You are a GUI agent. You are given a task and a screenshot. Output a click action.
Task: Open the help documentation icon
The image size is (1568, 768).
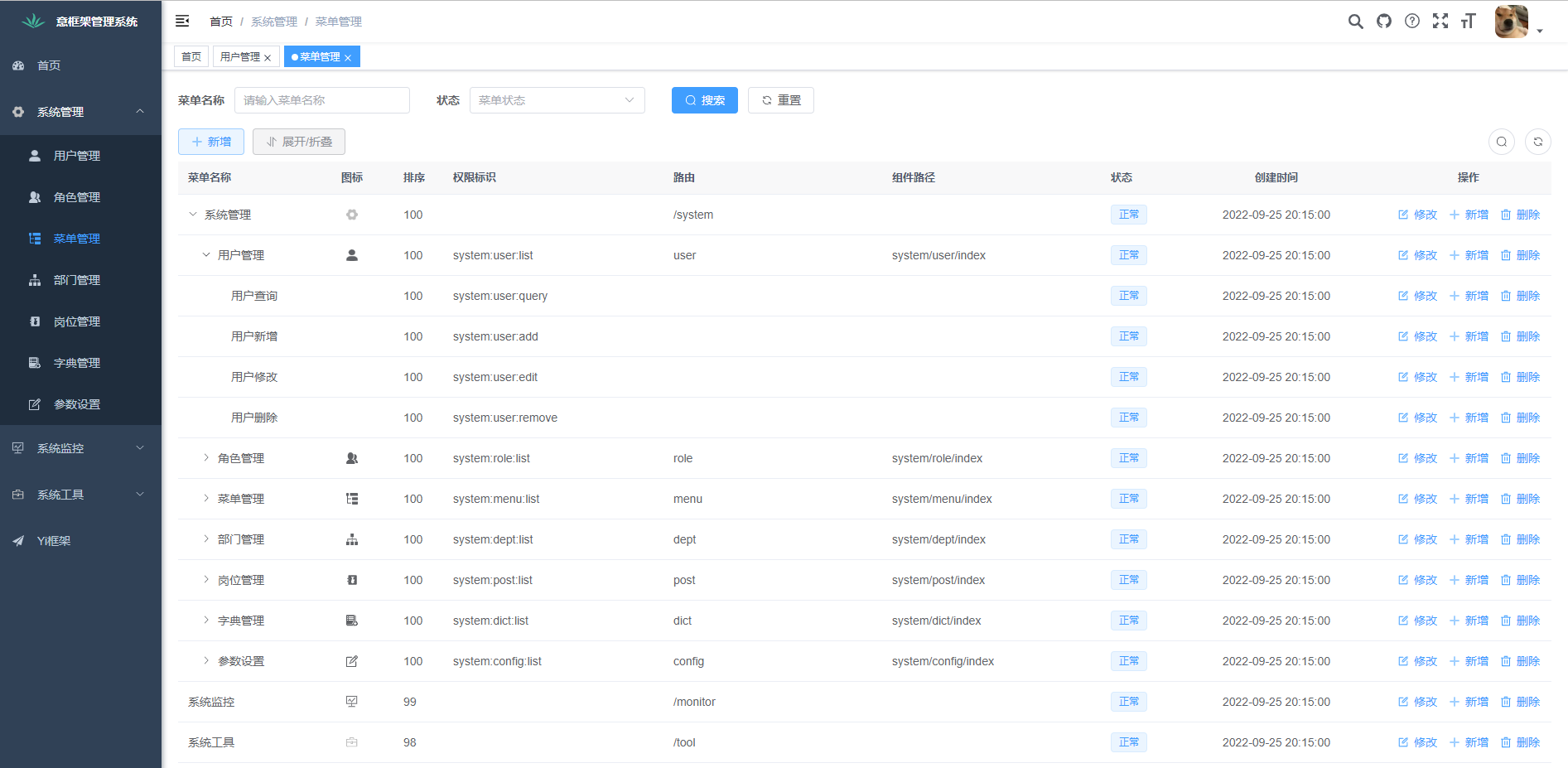pyautogui.click(x=1412, y=22)
